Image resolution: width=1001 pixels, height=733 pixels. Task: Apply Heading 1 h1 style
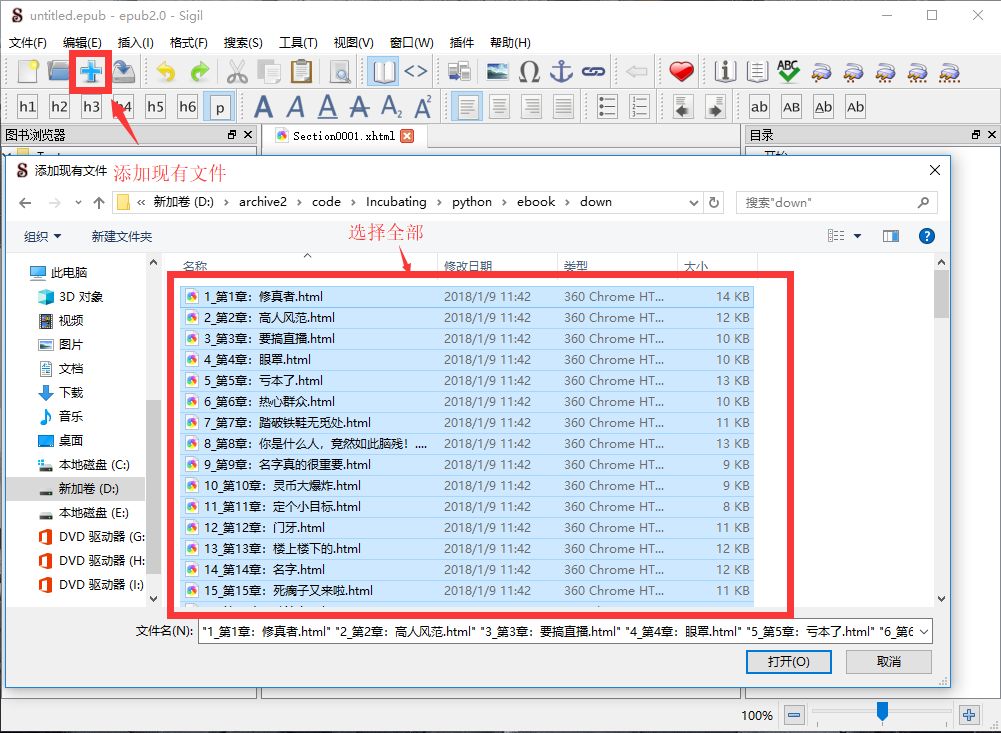(x=27, y=107)
